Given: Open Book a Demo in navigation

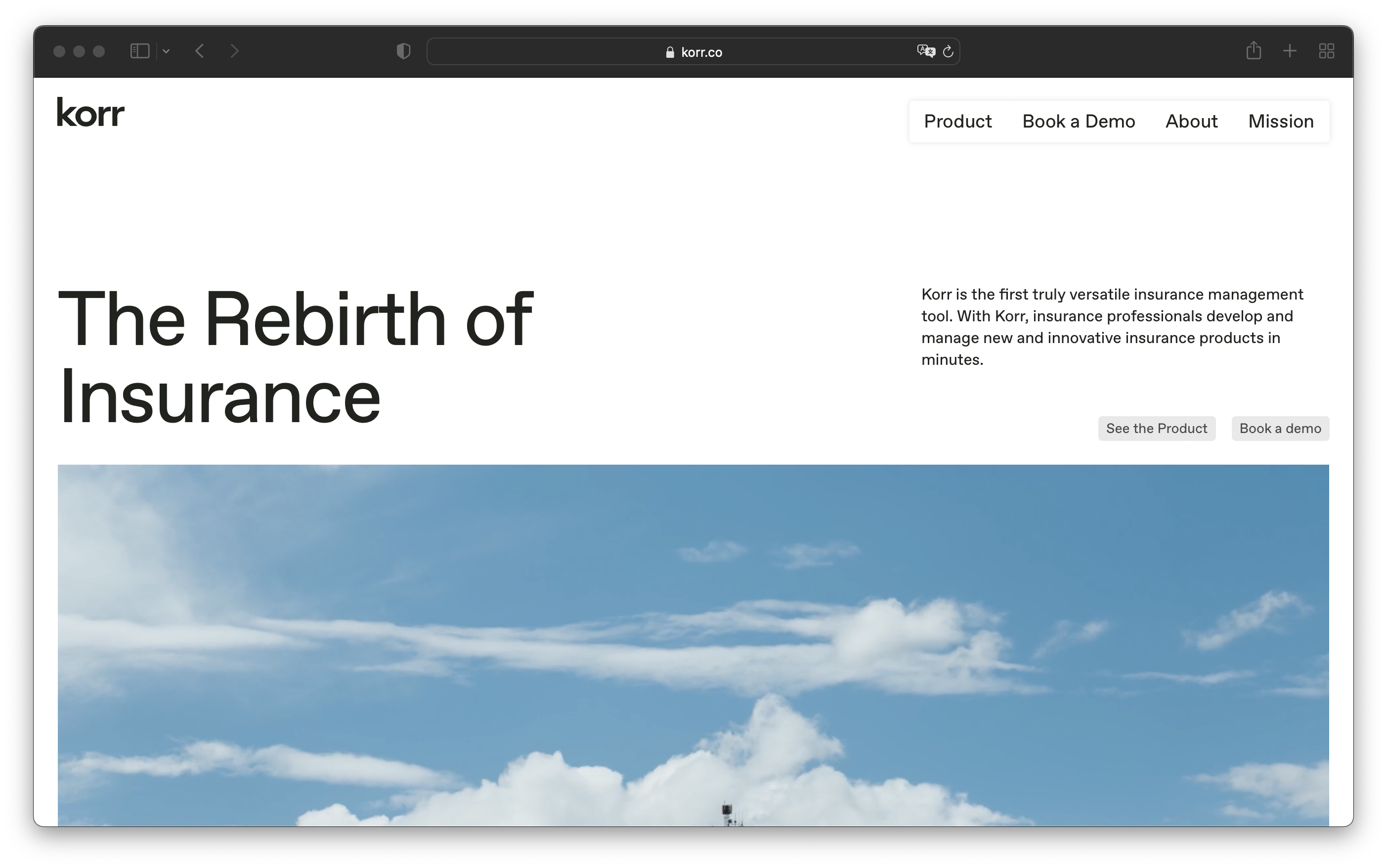Looking at the screenshot, I should (x=1078, y=121).
